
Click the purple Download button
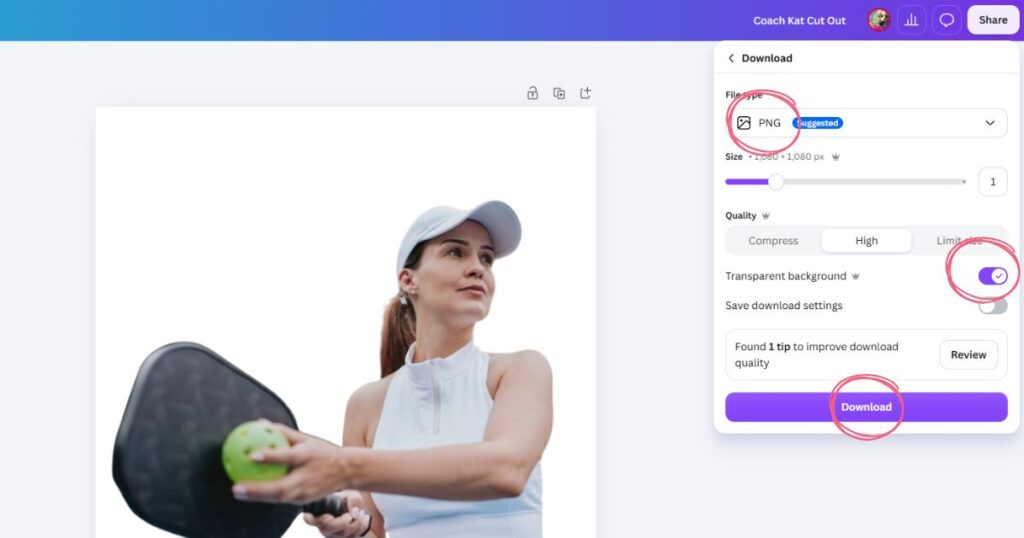coord(866,407)
